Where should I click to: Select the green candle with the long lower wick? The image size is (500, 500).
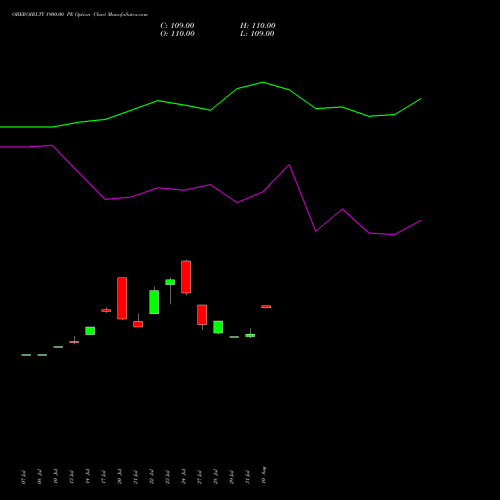pos(170,282)
